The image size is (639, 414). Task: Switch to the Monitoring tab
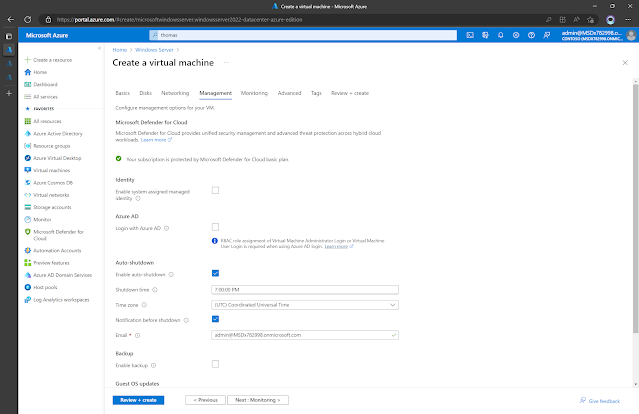pyautogui.click(x=254, y=93)
